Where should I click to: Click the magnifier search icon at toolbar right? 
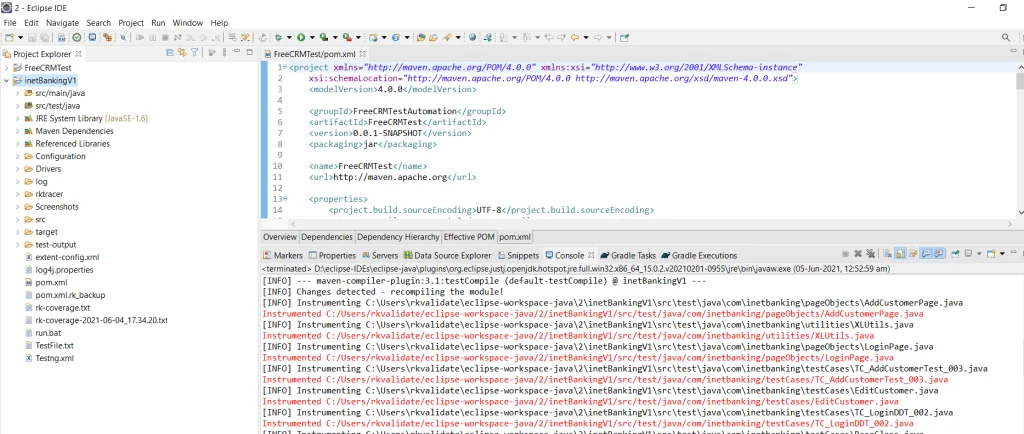point(1006,37)
